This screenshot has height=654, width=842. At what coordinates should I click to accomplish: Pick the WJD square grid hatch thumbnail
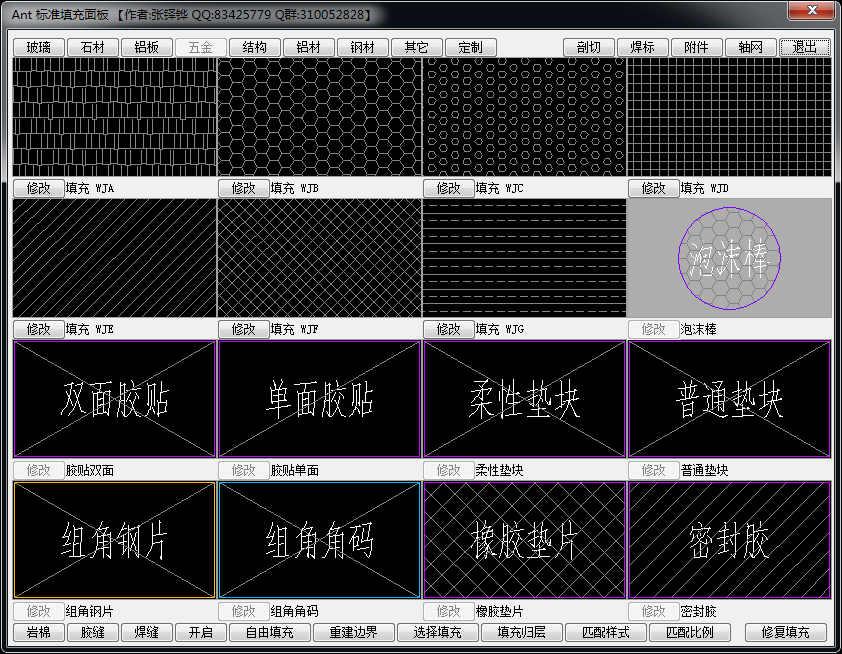pyautogui.click(x=729, y=117)
